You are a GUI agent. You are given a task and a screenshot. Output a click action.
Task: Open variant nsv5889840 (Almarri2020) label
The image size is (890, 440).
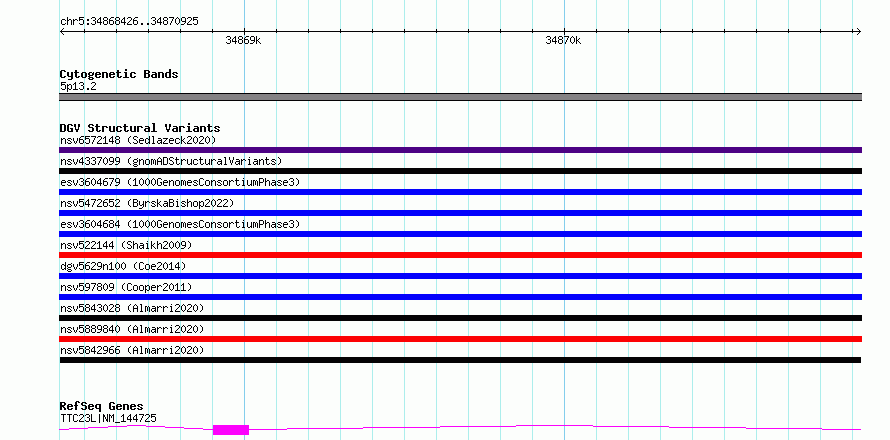click(x=132, y=329)
